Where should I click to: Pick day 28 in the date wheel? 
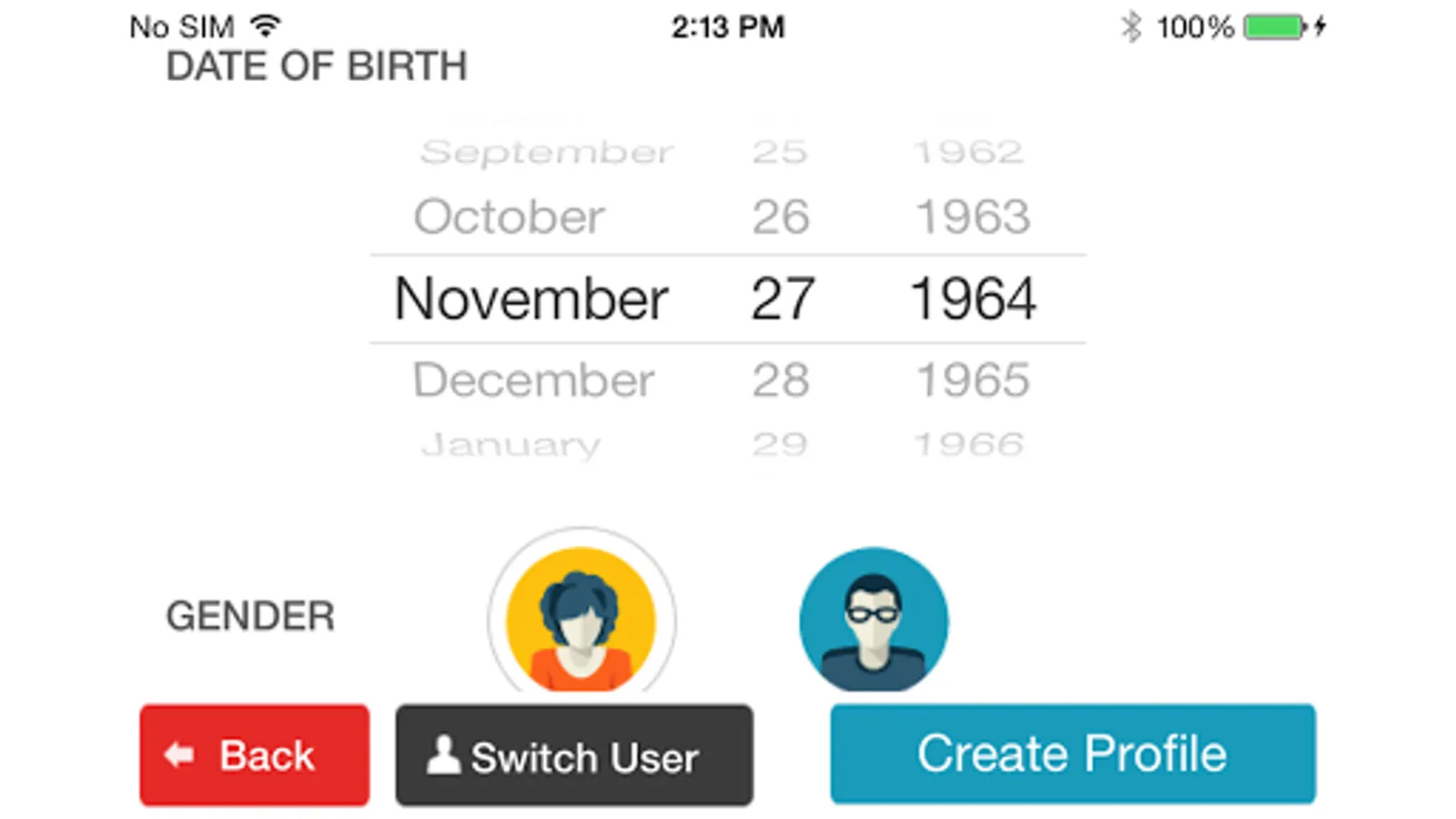780,380
